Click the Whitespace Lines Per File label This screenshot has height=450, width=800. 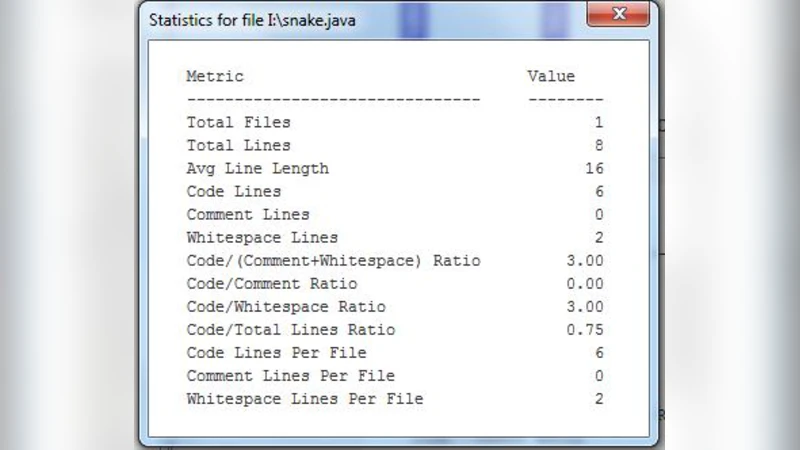click(305, 399)
